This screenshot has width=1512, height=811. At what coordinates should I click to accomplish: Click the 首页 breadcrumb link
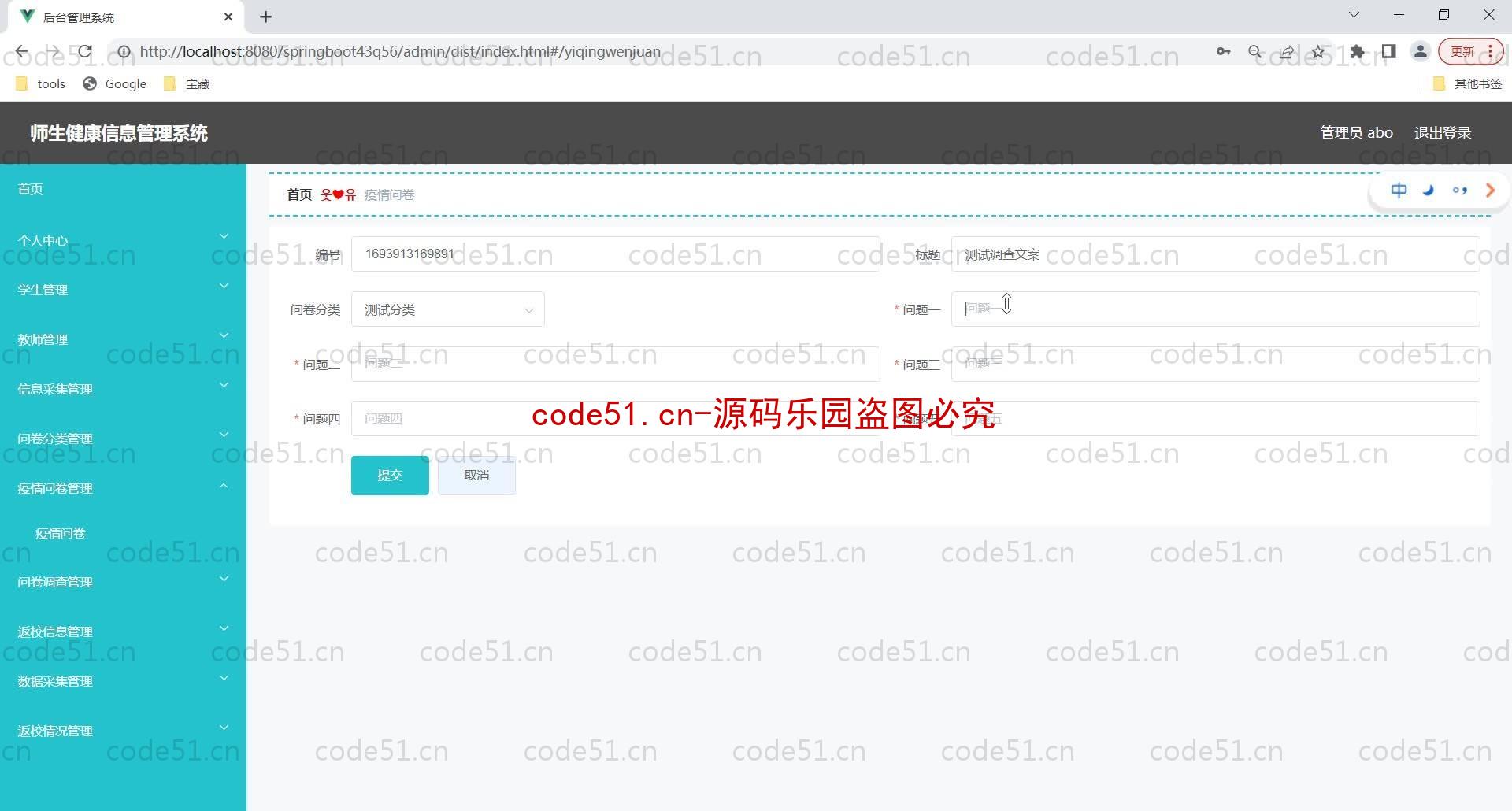[299, 194]
